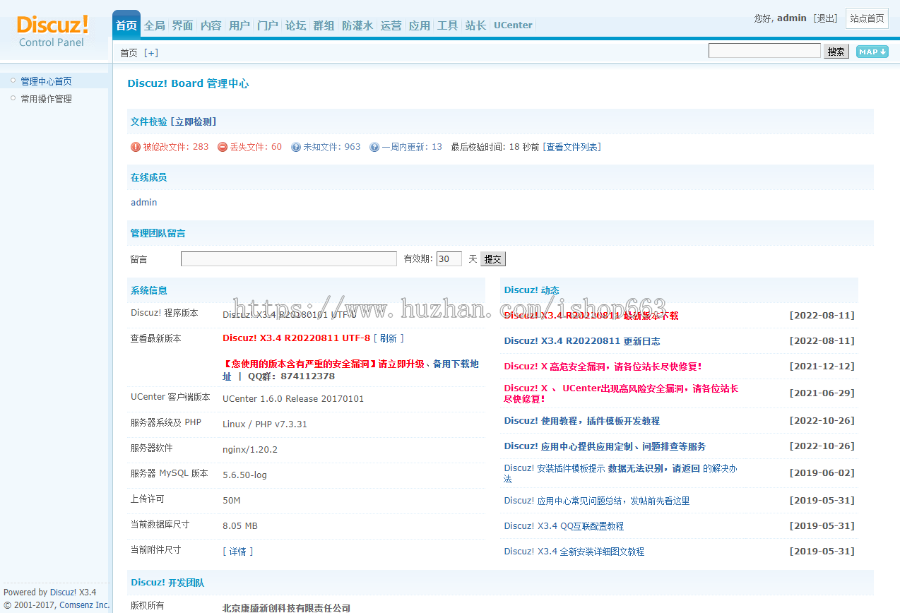The image size is (900, 613).
Task: Click UCenter 1.6.0 Release 20170101 value
Action: 293,399
